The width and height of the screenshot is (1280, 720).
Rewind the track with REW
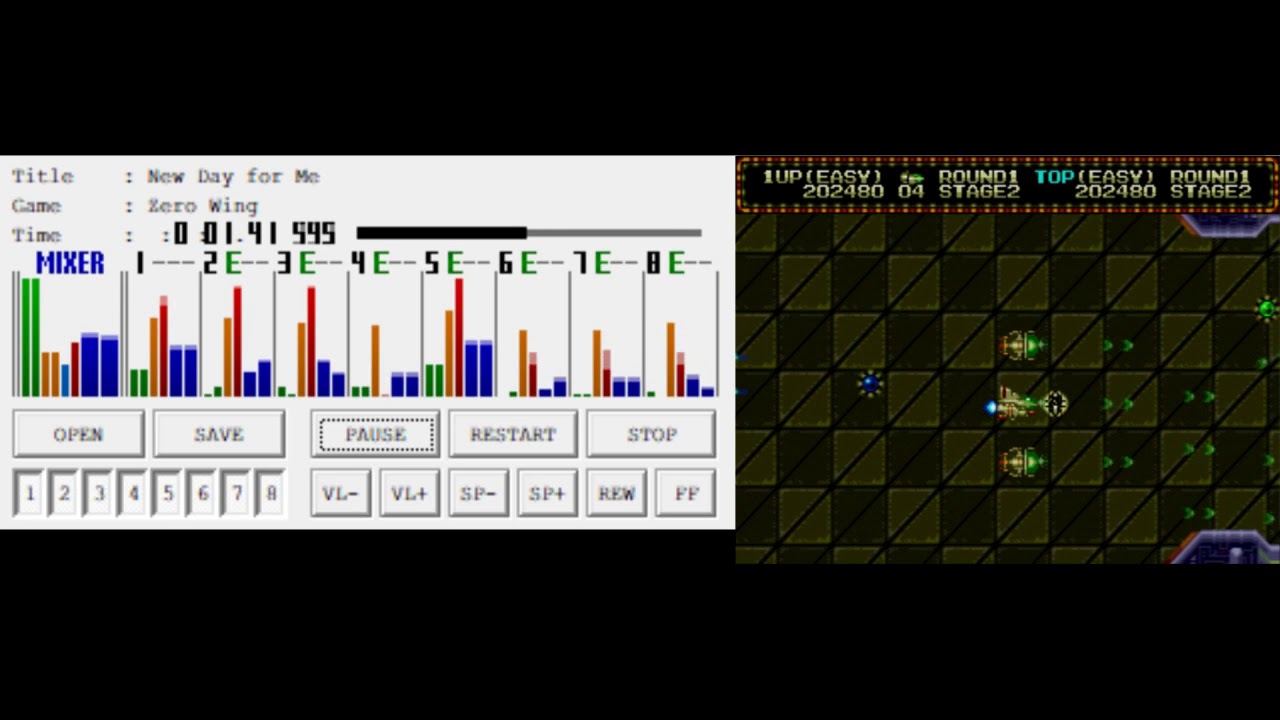click(x=616, y=493)
